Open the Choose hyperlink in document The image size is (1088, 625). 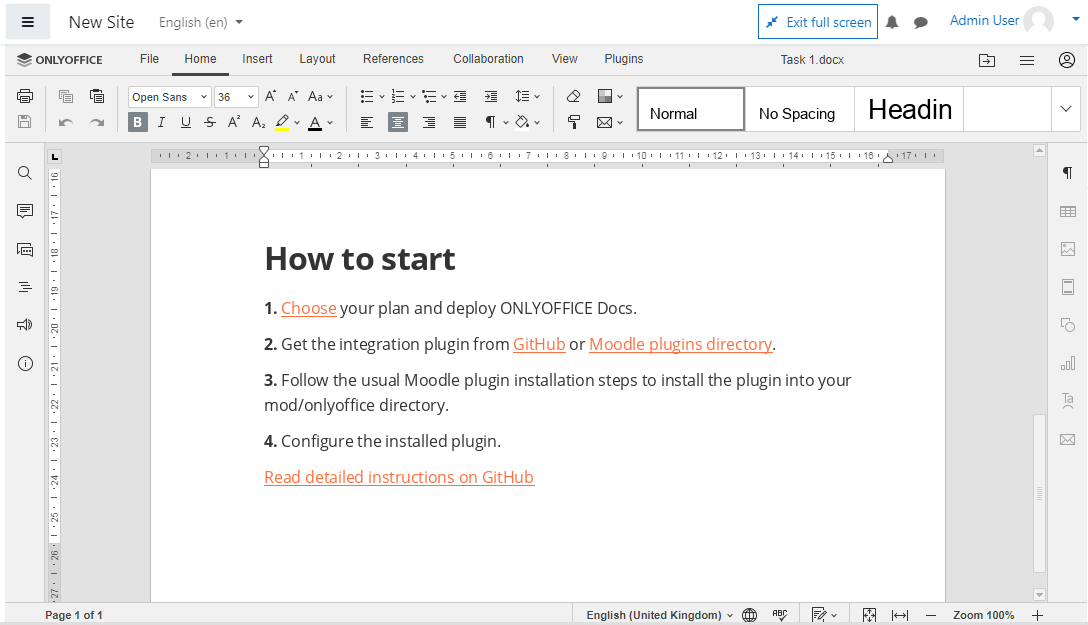pos(309,308)
